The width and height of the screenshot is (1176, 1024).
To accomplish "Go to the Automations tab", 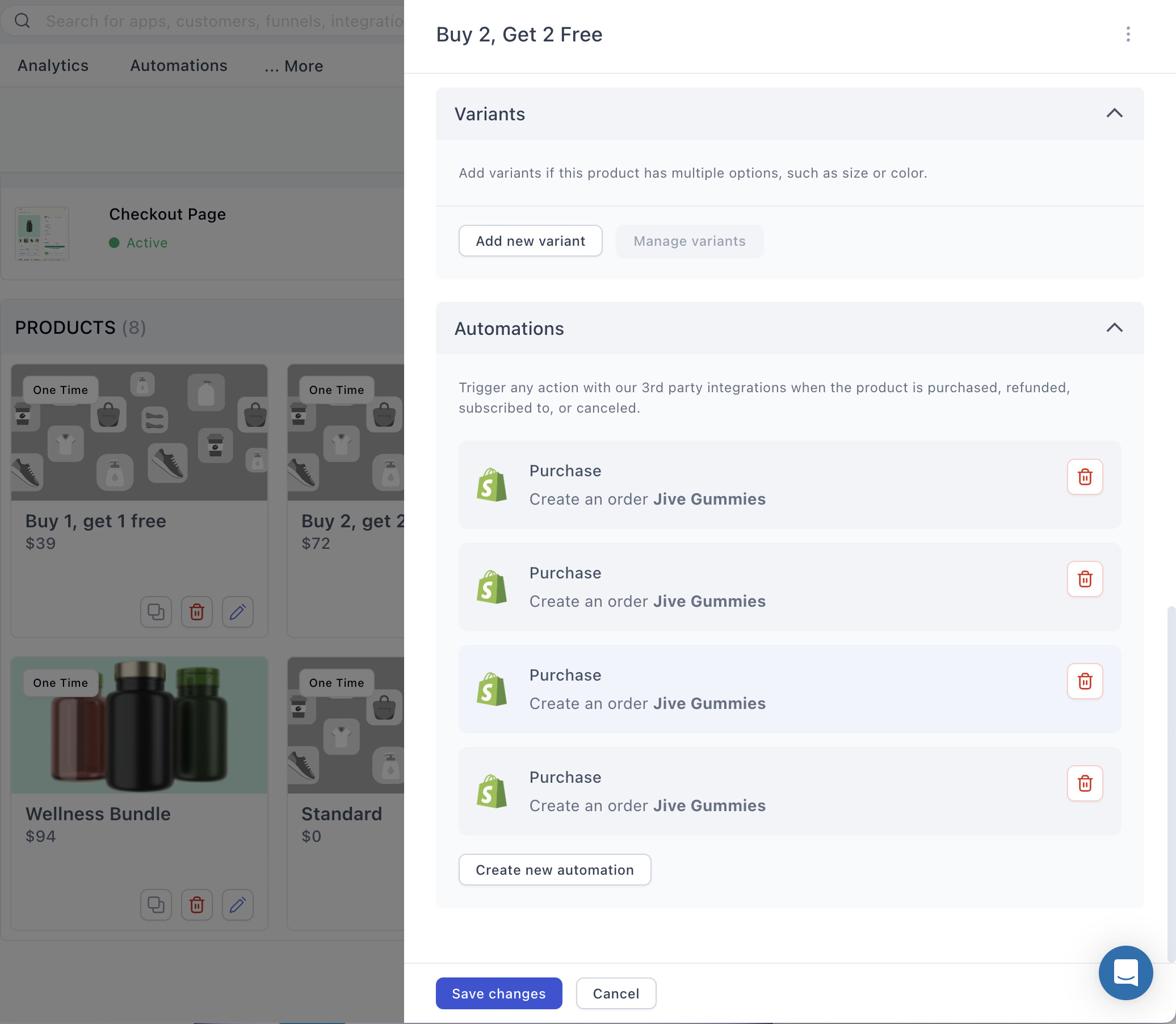I will [x=179, y=66].
